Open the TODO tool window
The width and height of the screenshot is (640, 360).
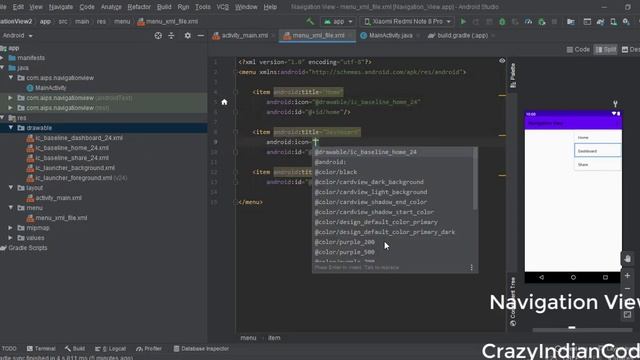pos(9,349)
